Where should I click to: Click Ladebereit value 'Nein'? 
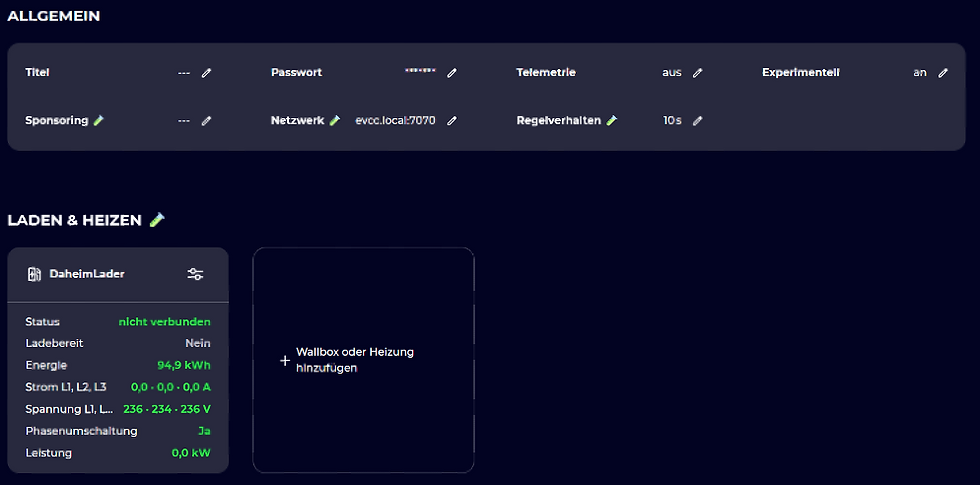(x=198, y=343)
